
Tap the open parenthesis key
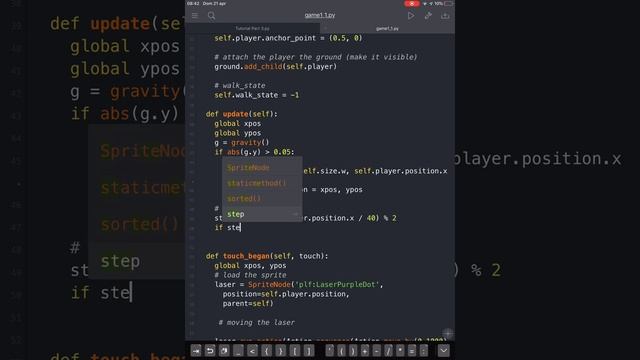click(342, 351)
